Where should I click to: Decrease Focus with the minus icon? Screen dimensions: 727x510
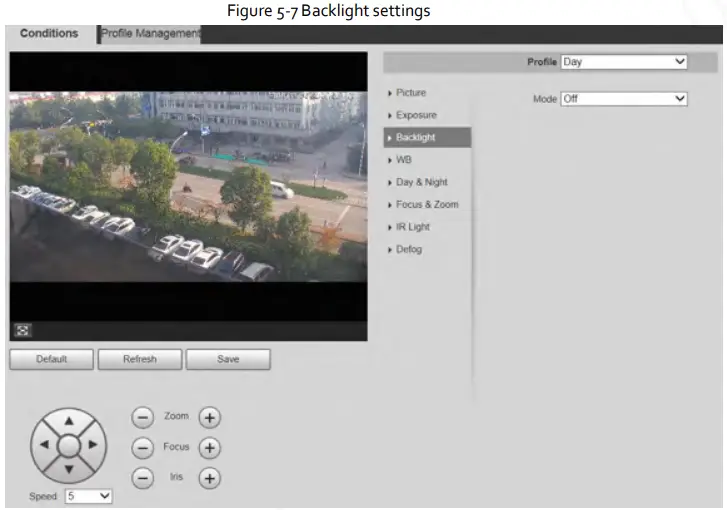pyautogui.click(x=143, y=448)
